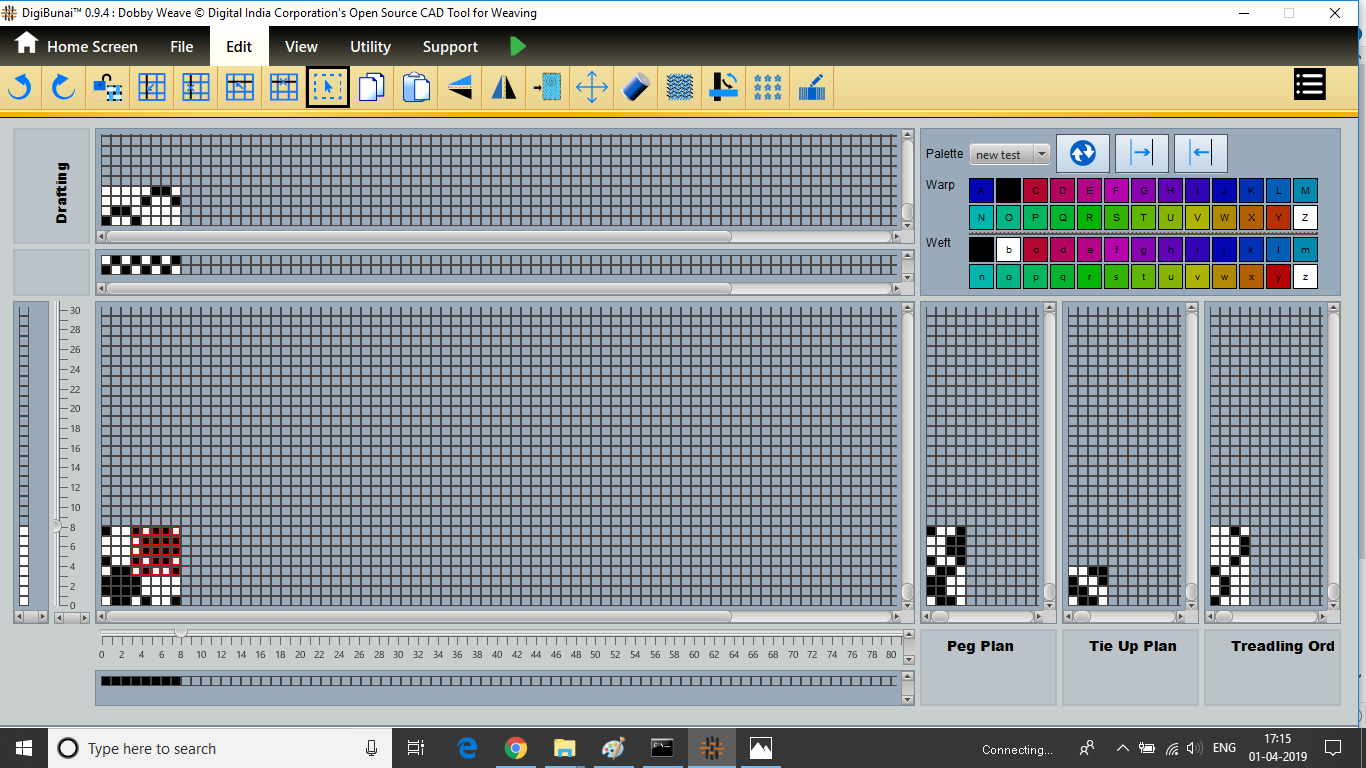Click the four-way move arrows icon
1366x768 pixels.
(x=592, y=88)
